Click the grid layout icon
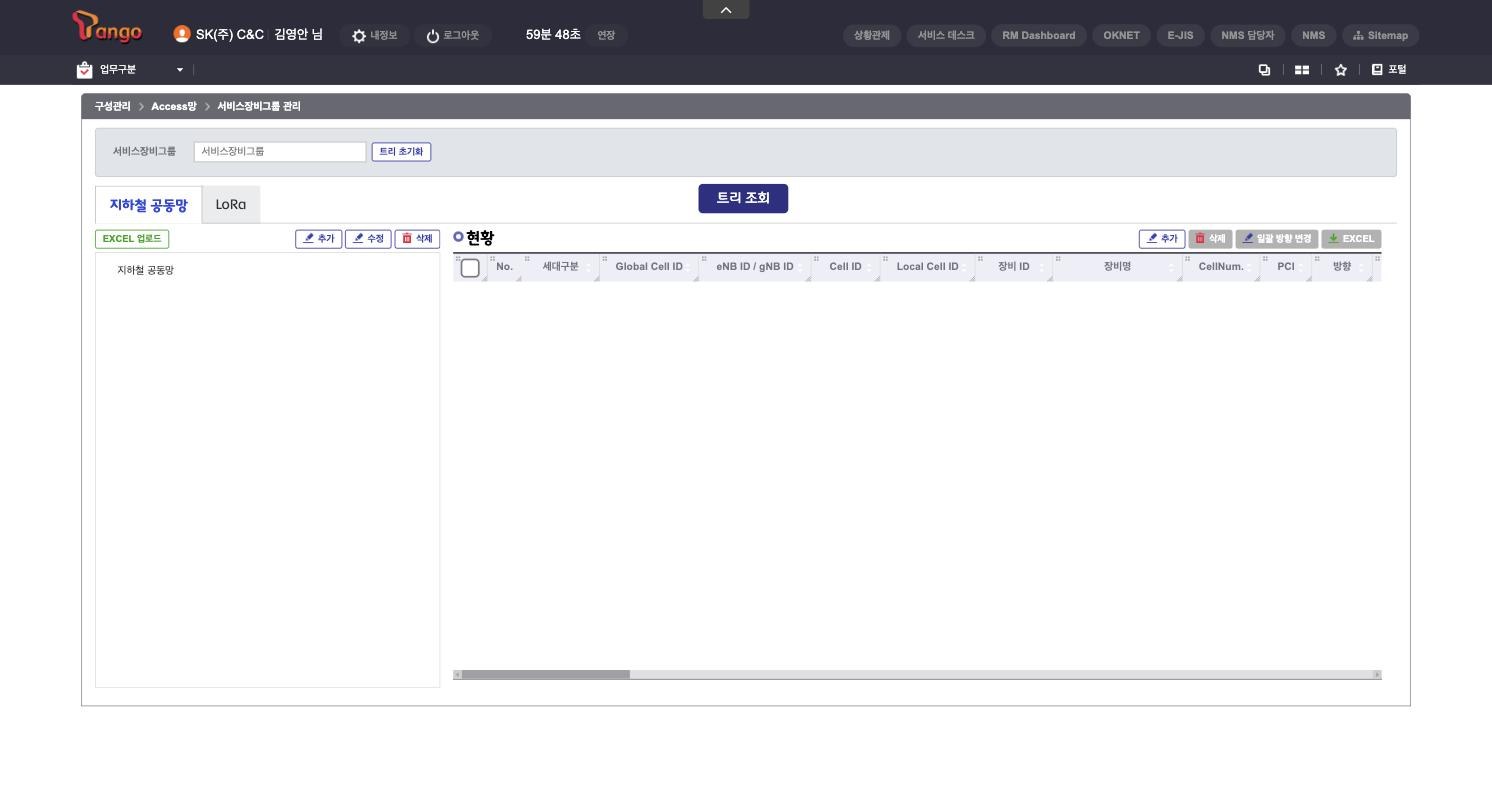This screenshot has height=812, width=1492. coord(1302,70)
